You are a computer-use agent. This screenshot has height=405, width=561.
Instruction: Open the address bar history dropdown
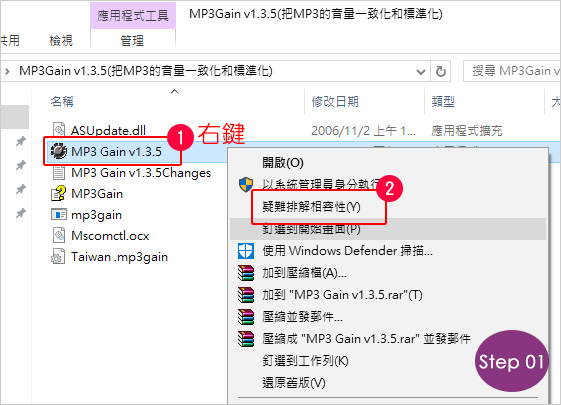421,72
